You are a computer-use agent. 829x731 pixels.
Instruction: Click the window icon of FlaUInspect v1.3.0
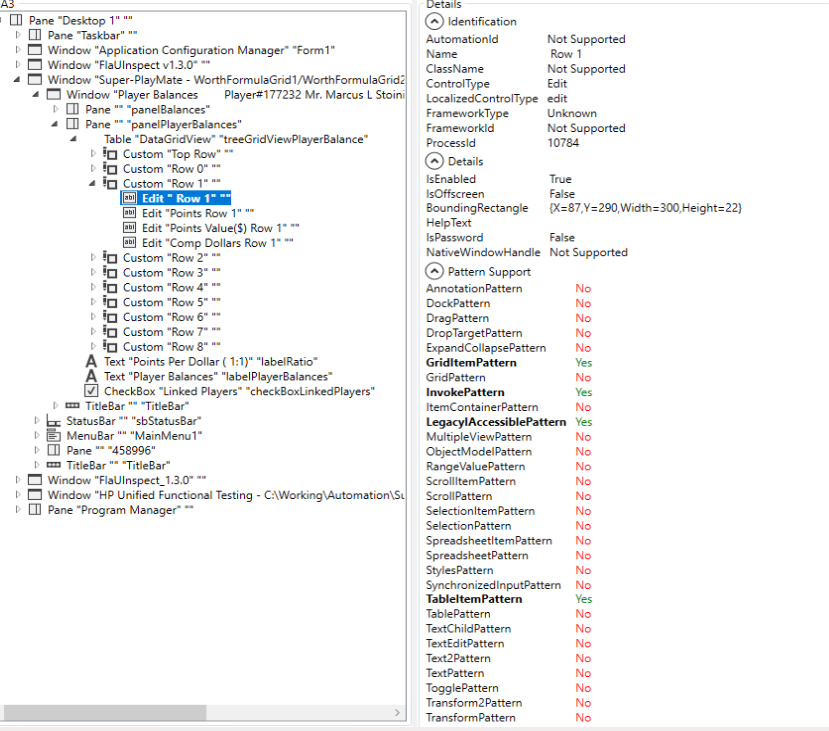[35, 64]
